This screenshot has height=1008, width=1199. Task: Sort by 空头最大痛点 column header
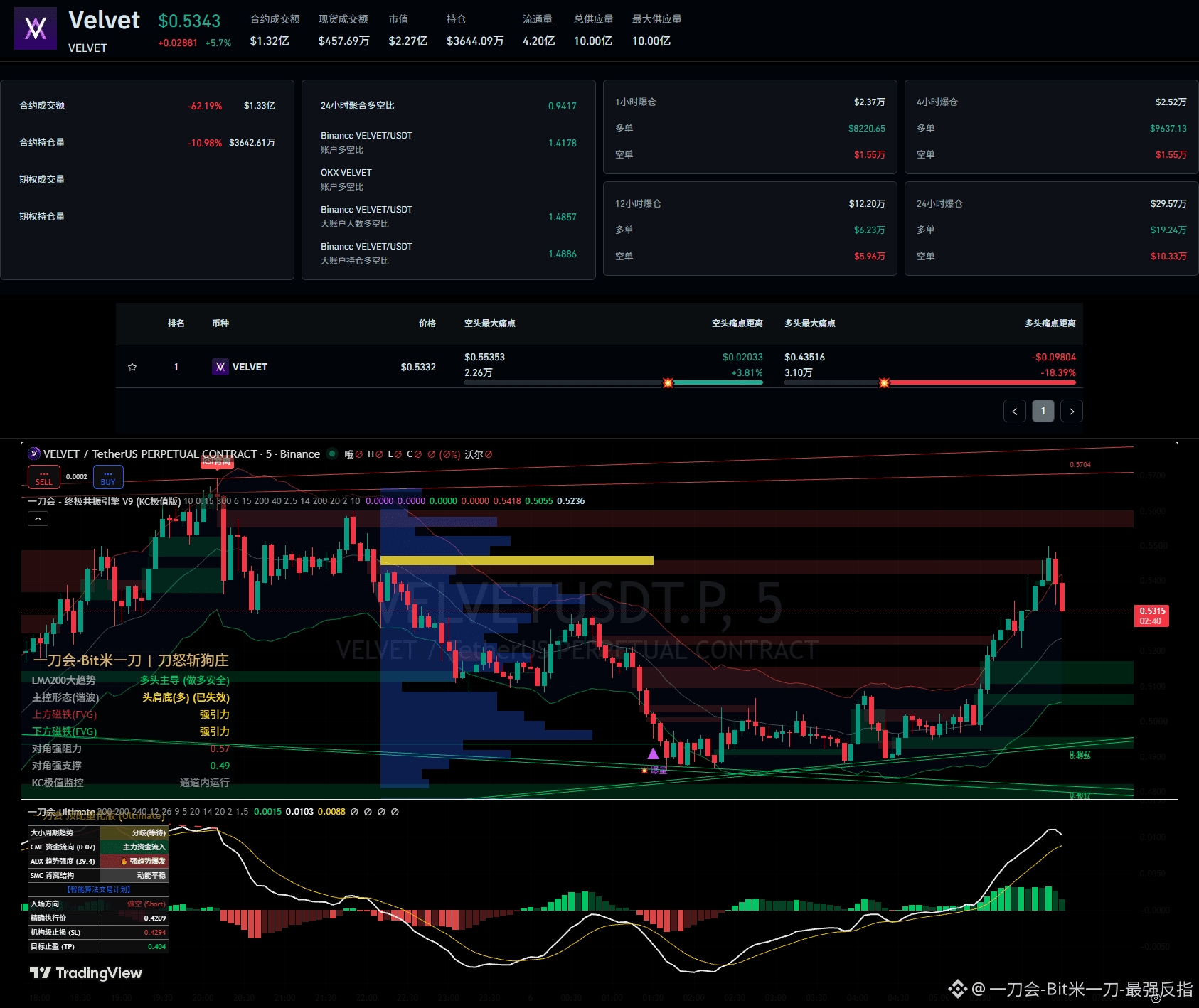(x=490, y=323)
